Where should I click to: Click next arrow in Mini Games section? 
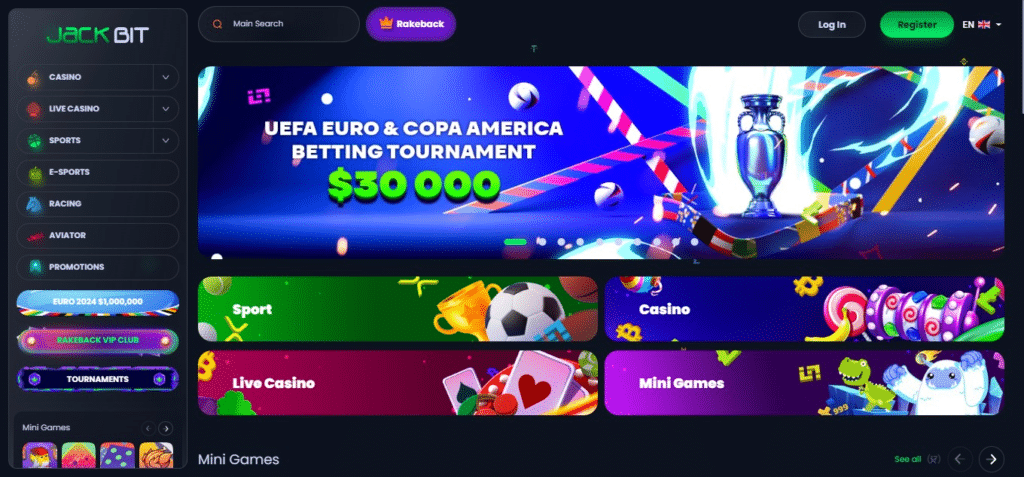pyautogui.click(x=992, y=459)
